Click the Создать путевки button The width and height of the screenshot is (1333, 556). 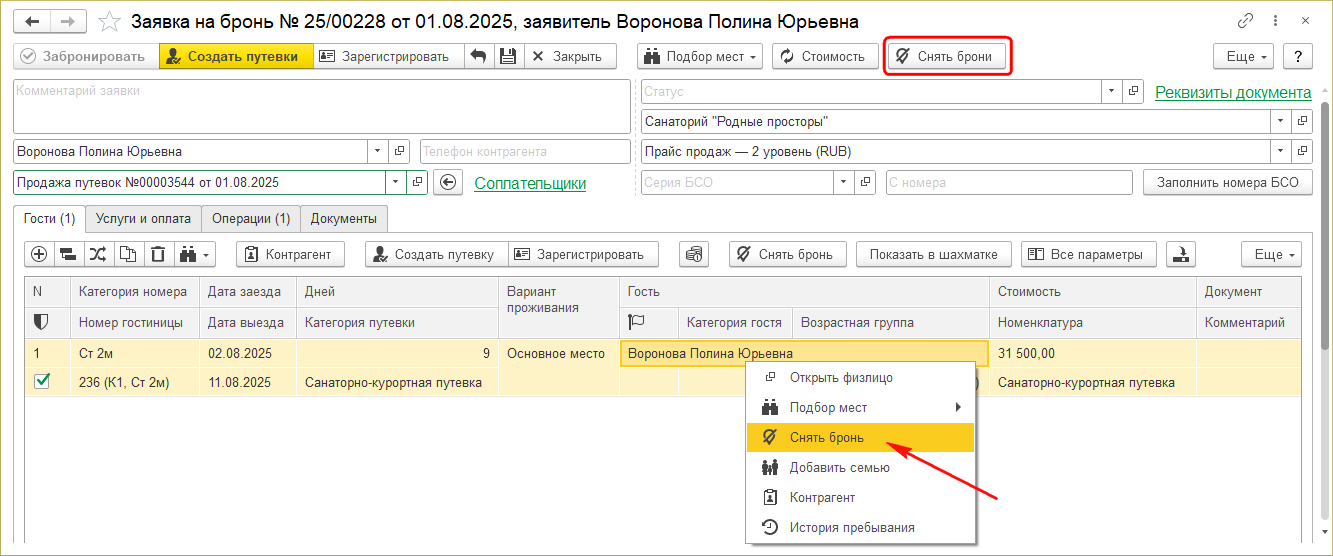[236, 57]
